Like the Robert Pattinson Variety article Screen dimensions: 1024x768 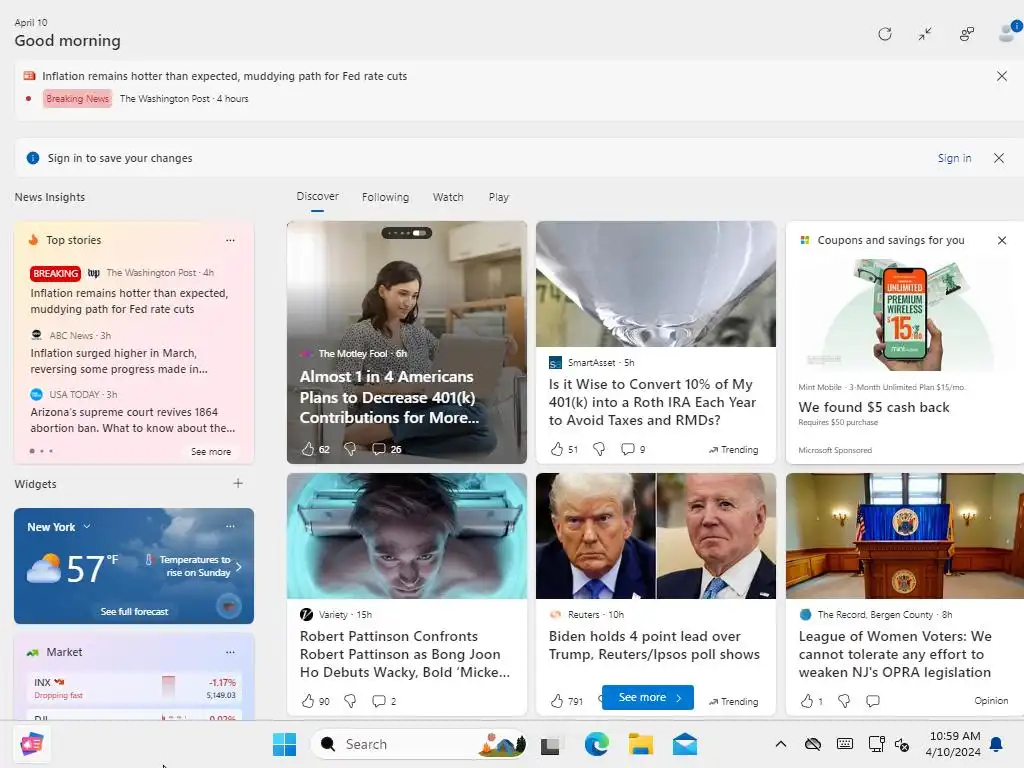308,701
